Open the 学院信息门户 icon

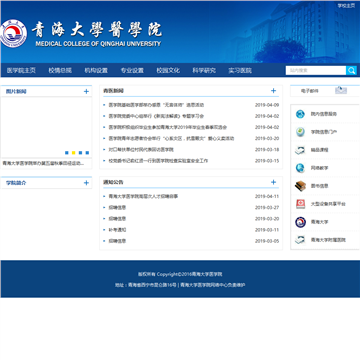click(x=300, y=132)
